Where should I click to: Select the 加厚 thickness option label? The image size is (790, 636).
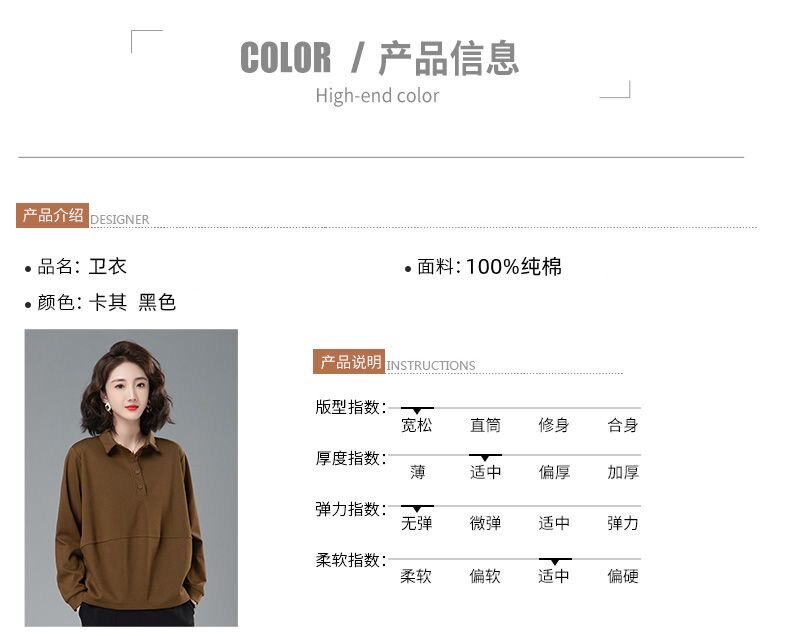click(x=623, y=472)
